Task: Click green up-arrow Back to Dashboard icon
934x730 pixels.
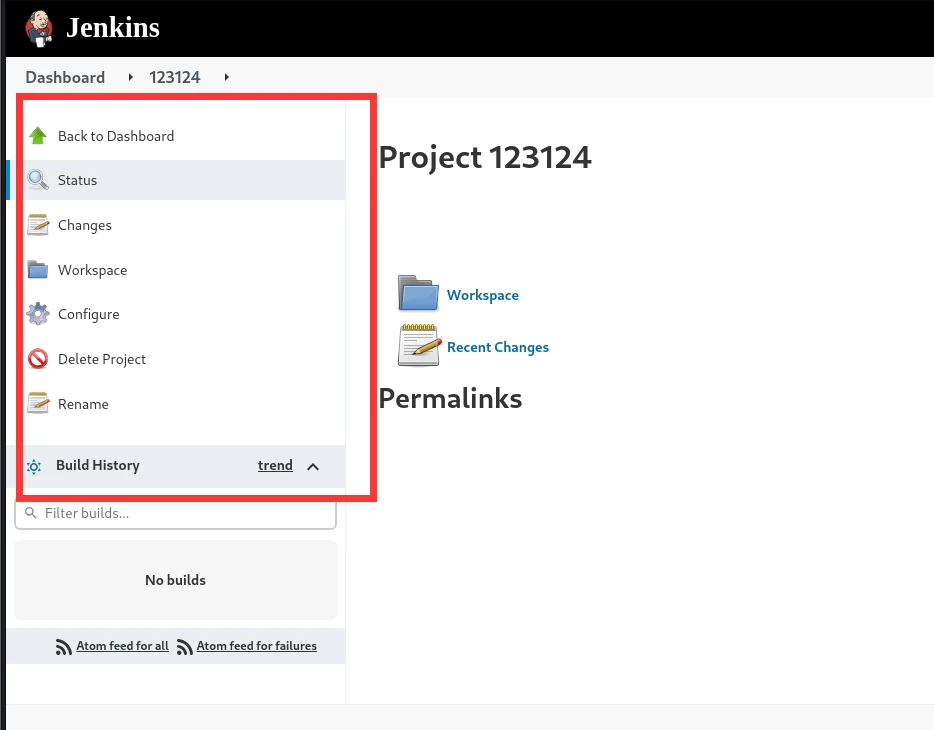Action: [38, 136]
